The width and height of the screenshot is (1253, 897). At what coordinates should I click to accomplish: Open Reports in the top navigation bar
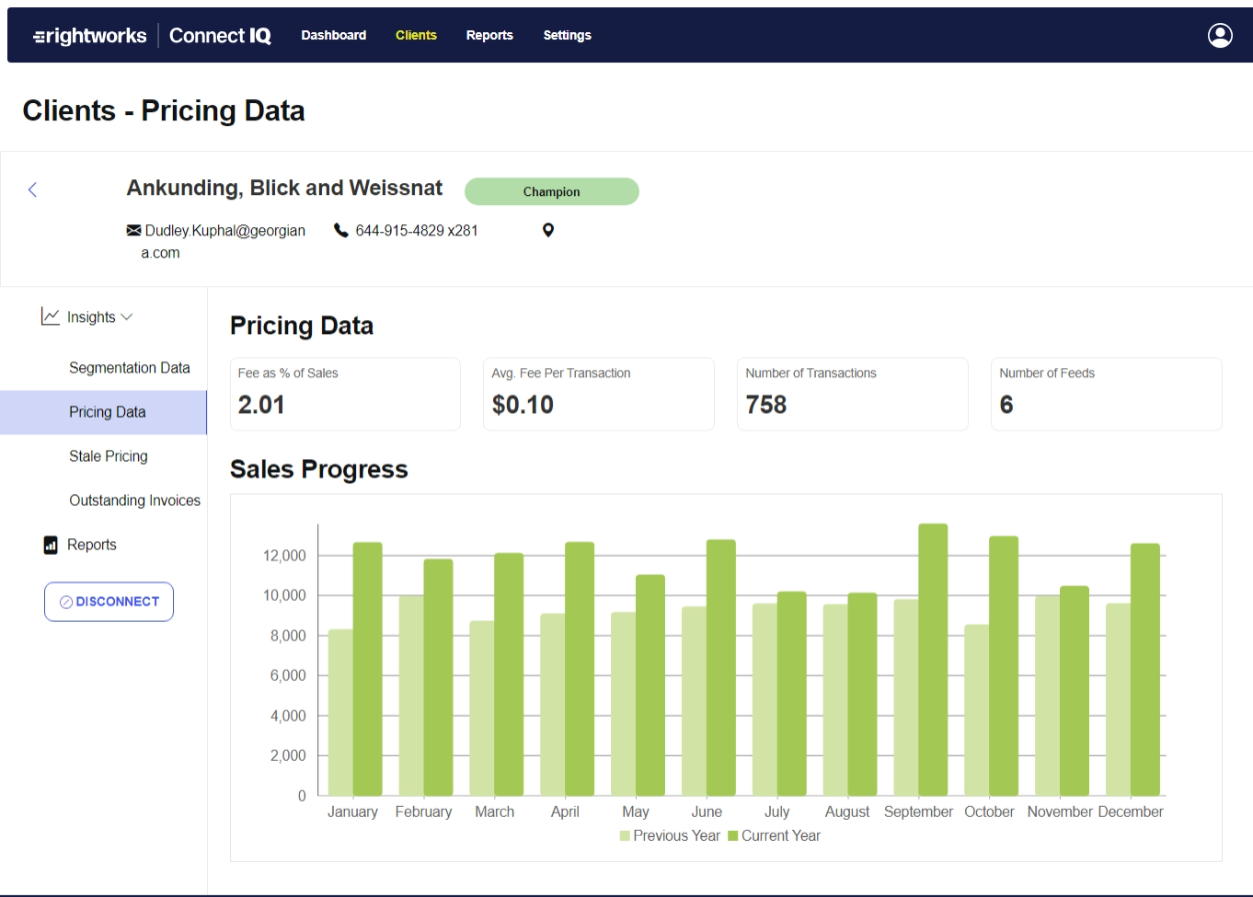[x=489, y=35]
